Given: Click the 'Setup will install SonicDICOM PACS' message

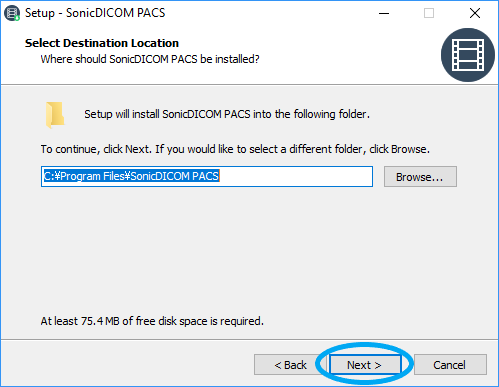Looking at the screenshot, I should 227,114.
